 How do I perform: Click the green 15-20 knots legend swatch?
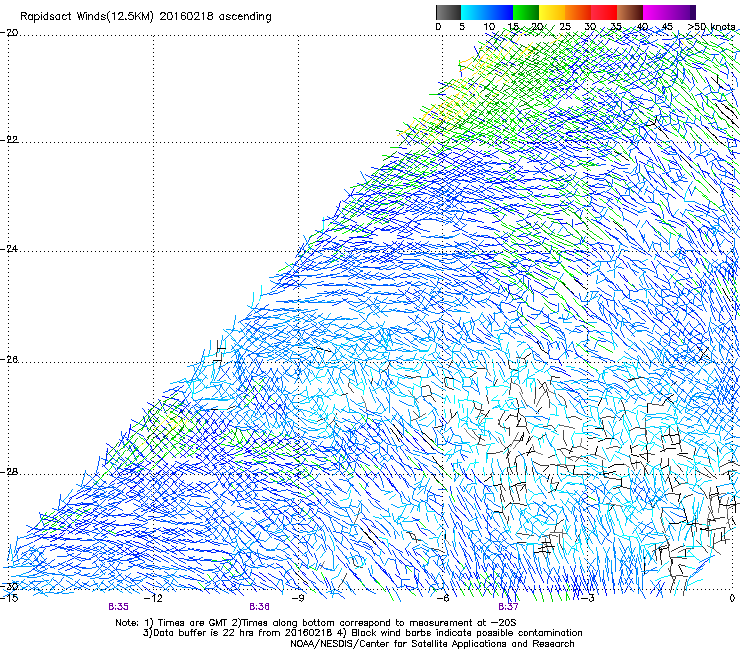pos(526,12)
